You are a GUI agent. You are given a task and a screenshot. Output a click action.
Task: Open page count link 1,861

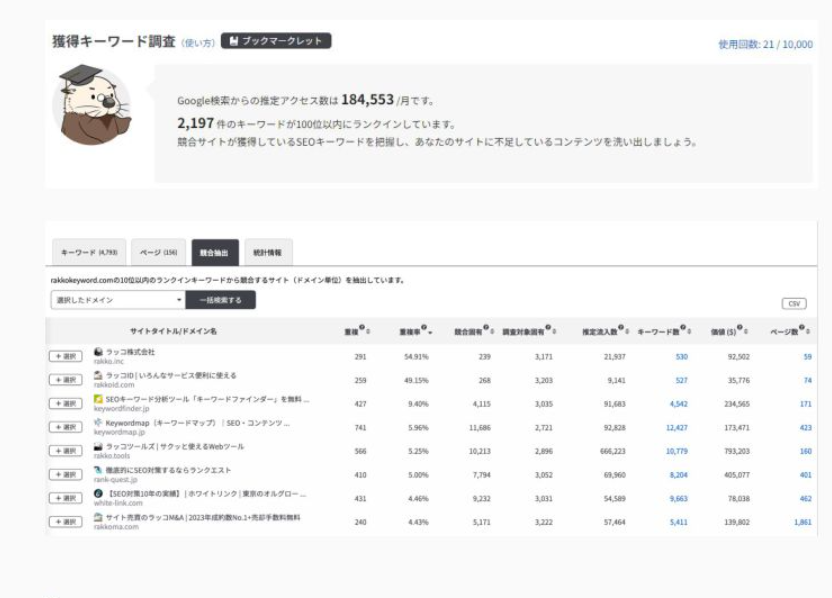pyautogui.click(x=803, y=522)
